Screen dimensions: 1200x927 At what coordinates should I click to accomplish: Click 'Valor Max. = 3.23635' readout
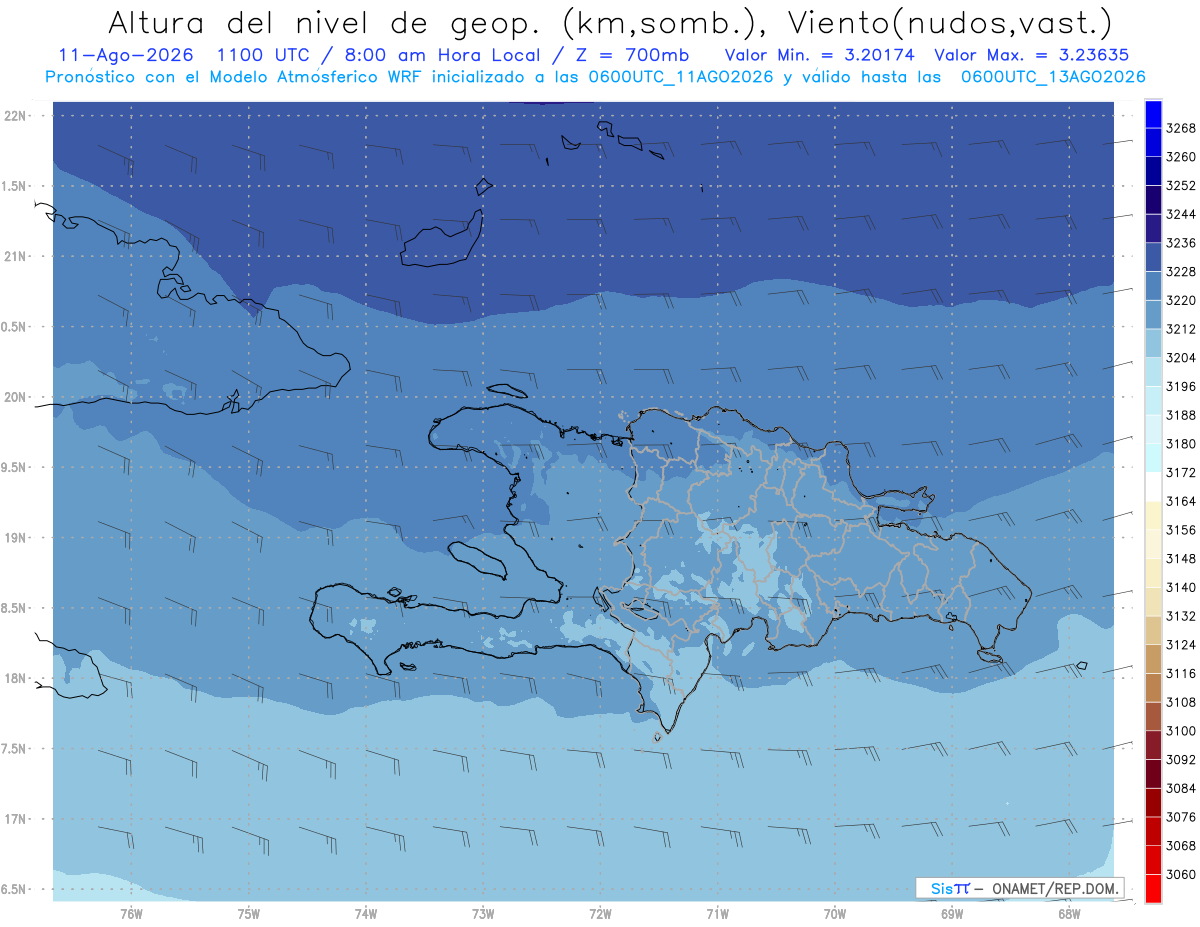point(1033,55)
